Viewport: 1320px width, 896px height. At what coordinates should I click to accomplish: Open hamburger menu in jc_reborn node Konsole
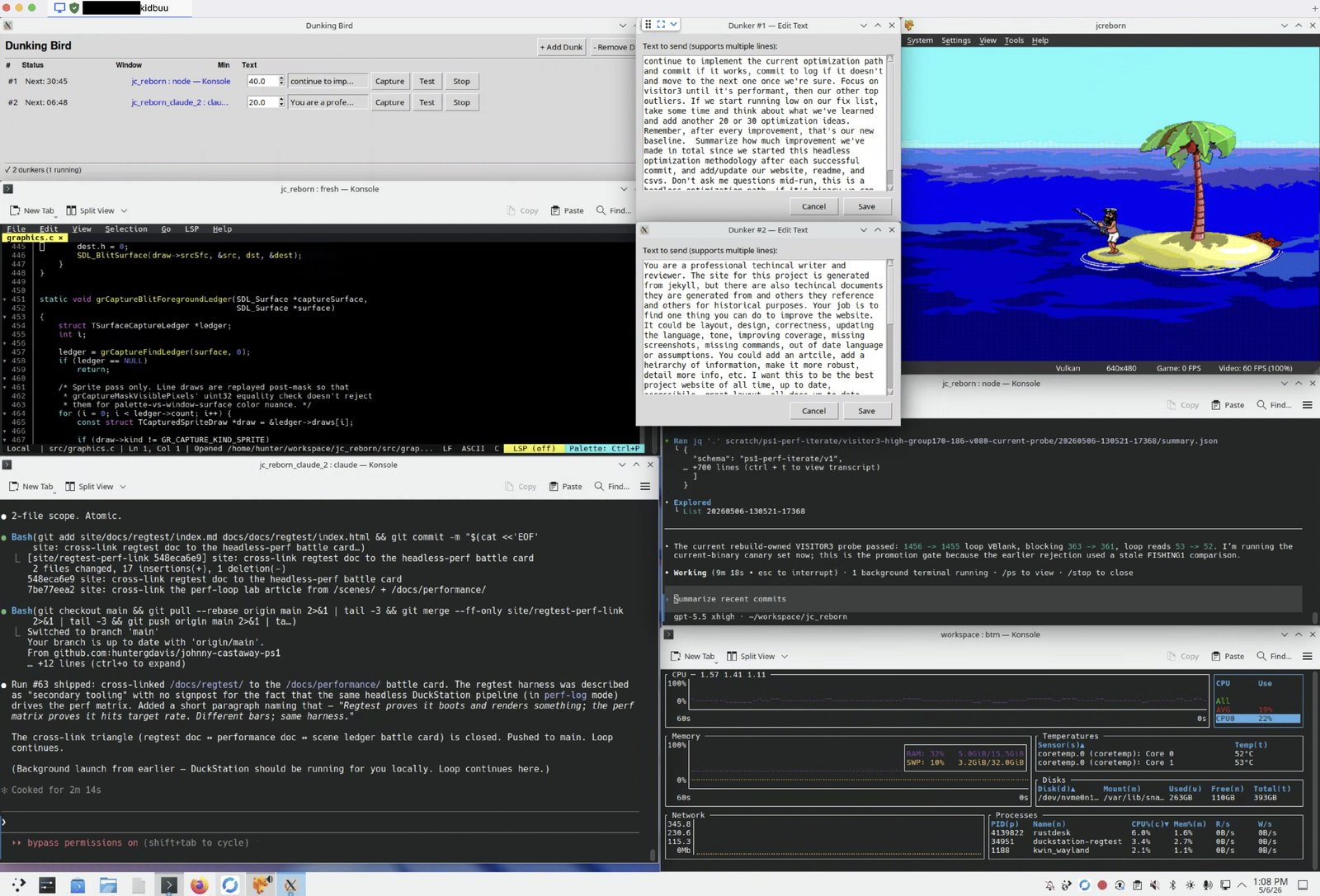tap(1307, 405)
